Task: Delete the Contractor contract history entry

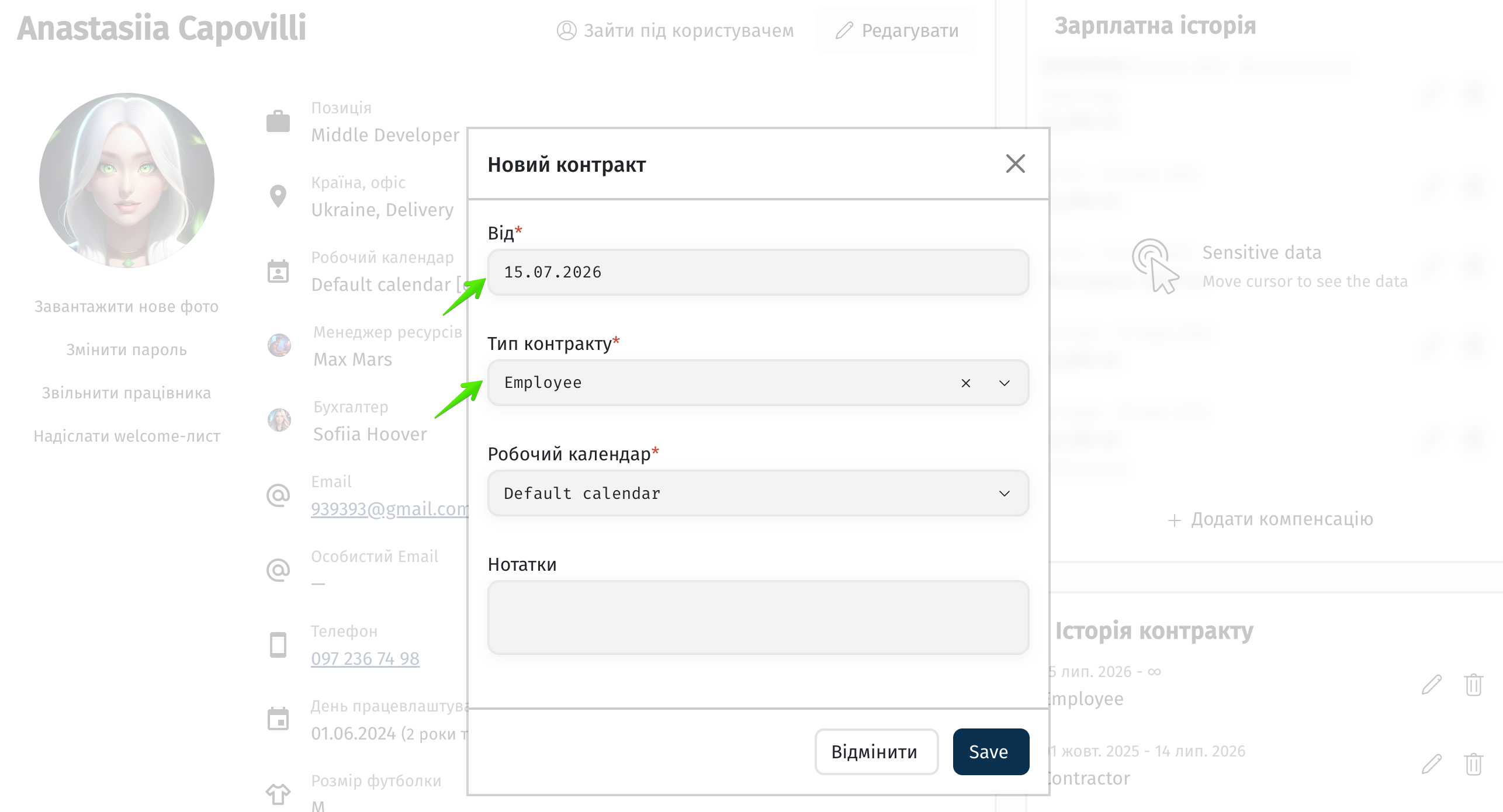Action: click(x=1473, y=764)
